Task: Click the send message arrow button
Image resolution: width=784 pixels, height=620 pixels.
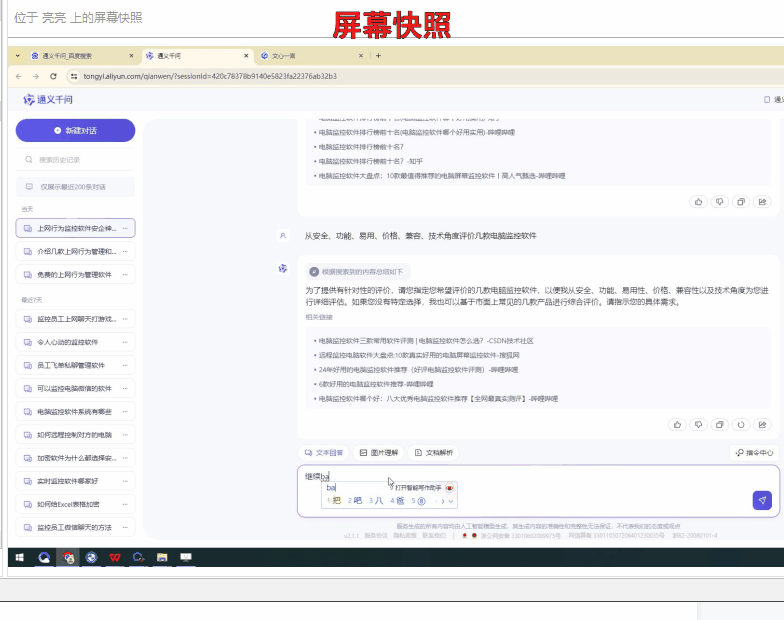Action: tap(762, 500)
